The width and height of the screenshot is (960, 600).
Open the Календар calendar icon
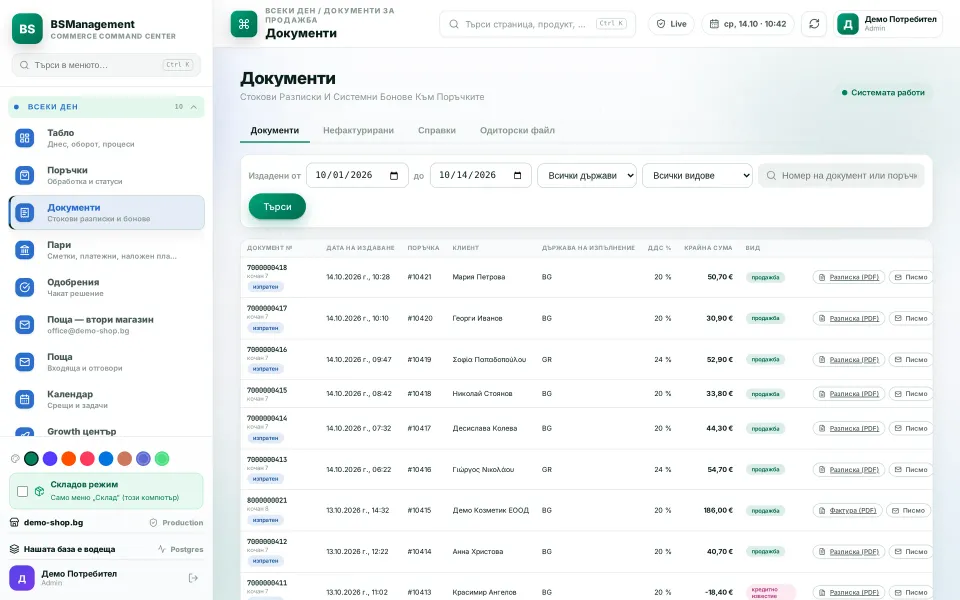click(x=24, y=399)
